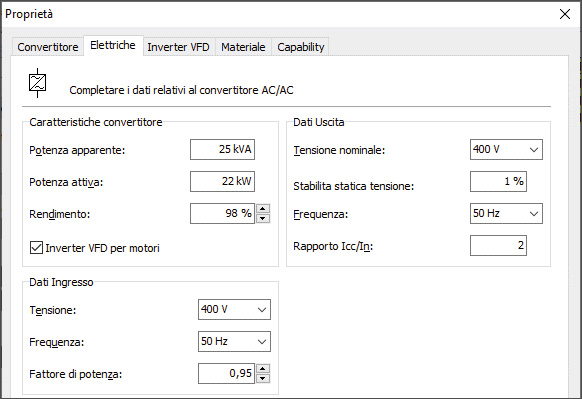Image resolution: width=582 pixels, height=399 pixels.
Task: Click the Rapporto Icc/In field
Action: 498,245
